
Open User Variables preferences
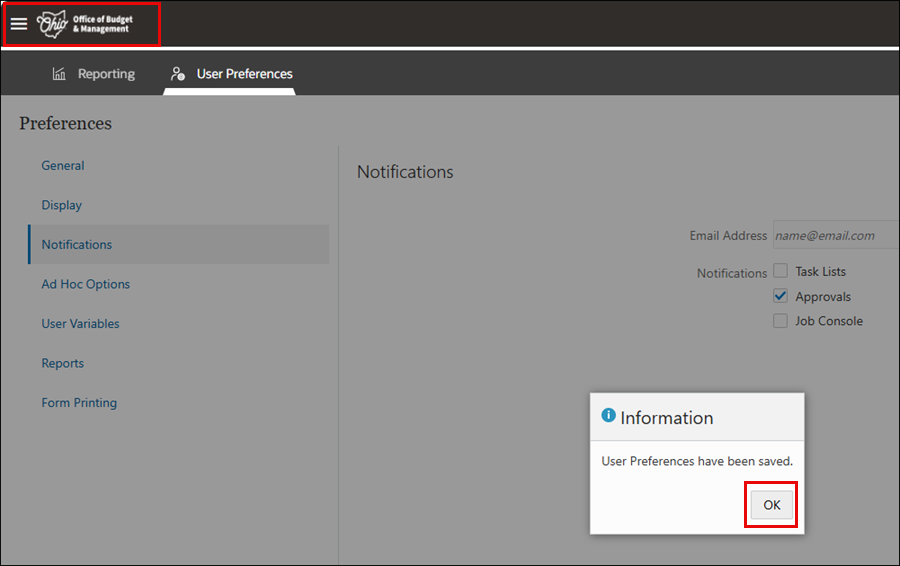tap(80, 324)
